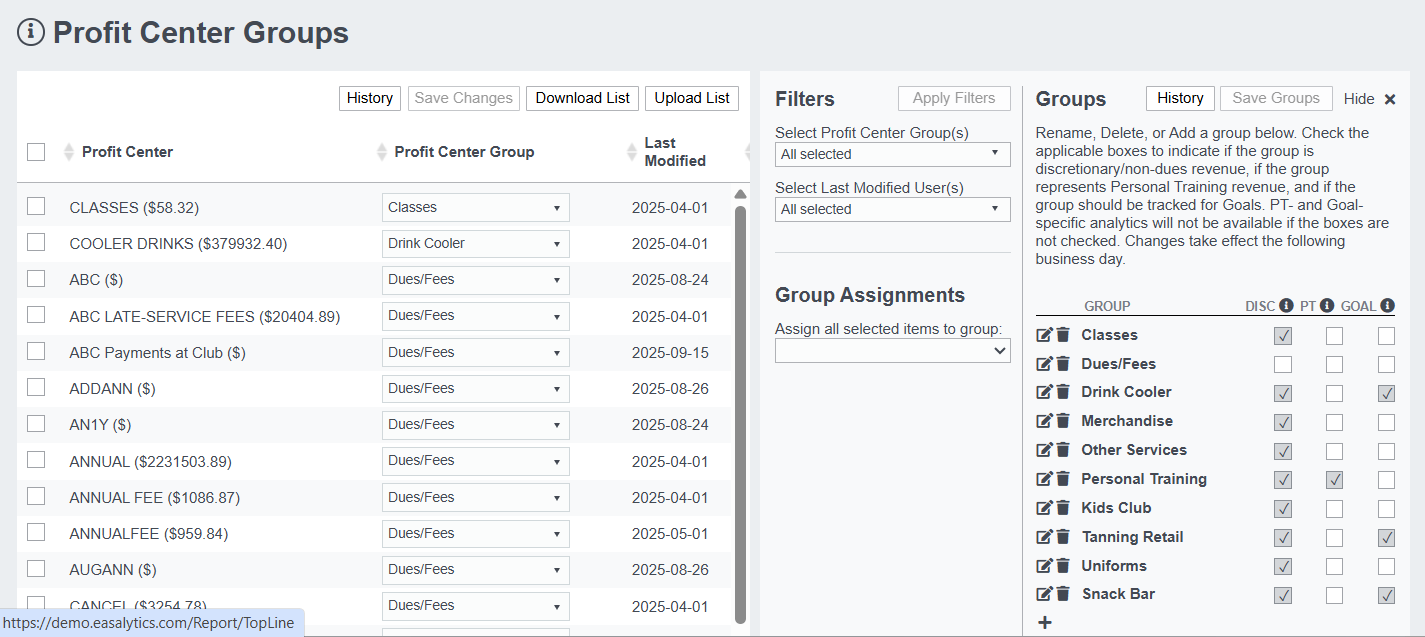The image size is (1425, 637).
Task: Open the DISC column info tooltip icon
Action: pyautogui.click(x=1286, y=306)
